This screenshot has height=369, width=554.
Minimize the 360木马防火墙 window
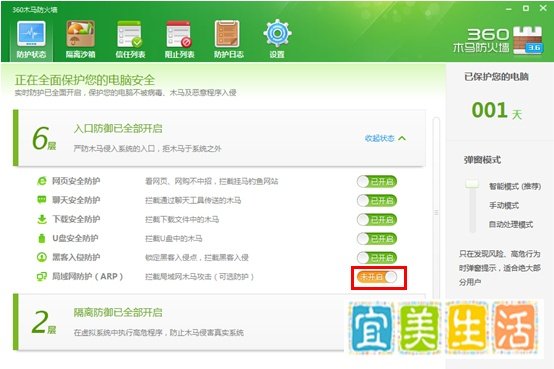coord(509,8)
